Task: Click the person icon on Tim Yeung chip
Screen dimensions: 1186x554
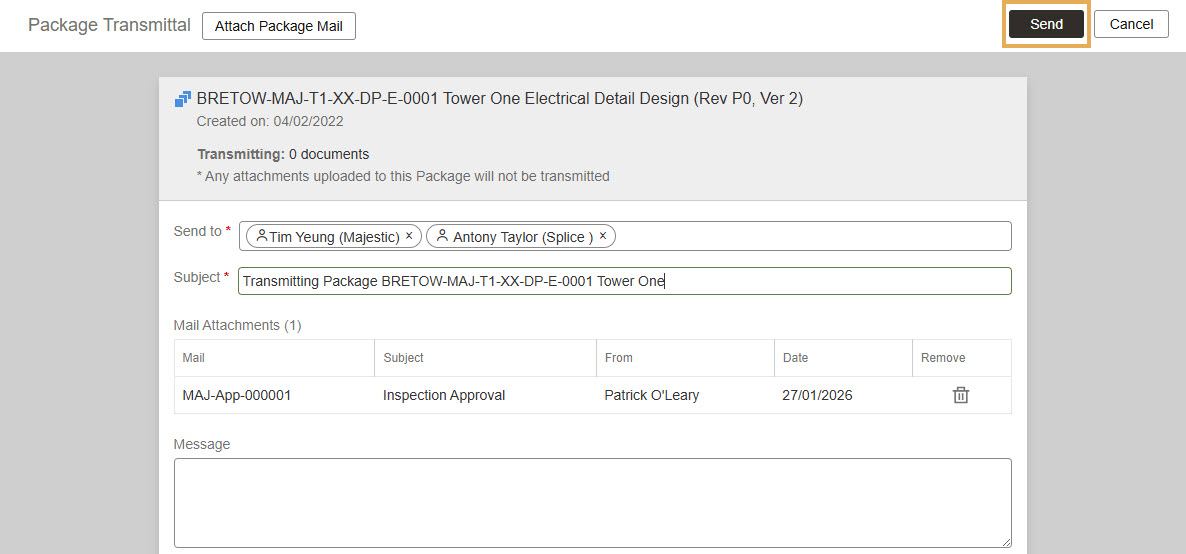Action: tap(262, 236)
